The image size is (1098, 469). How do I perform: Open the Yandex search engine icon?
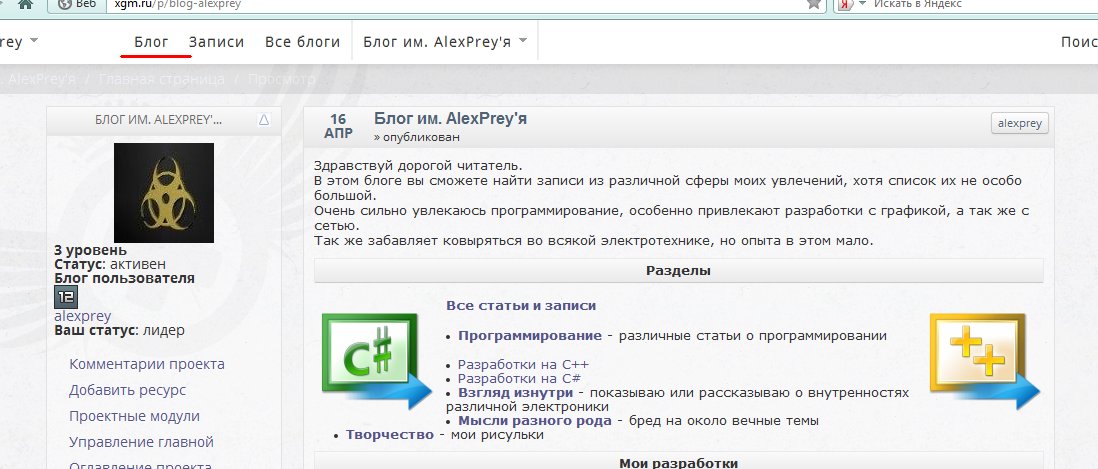[x=846, y=4]
